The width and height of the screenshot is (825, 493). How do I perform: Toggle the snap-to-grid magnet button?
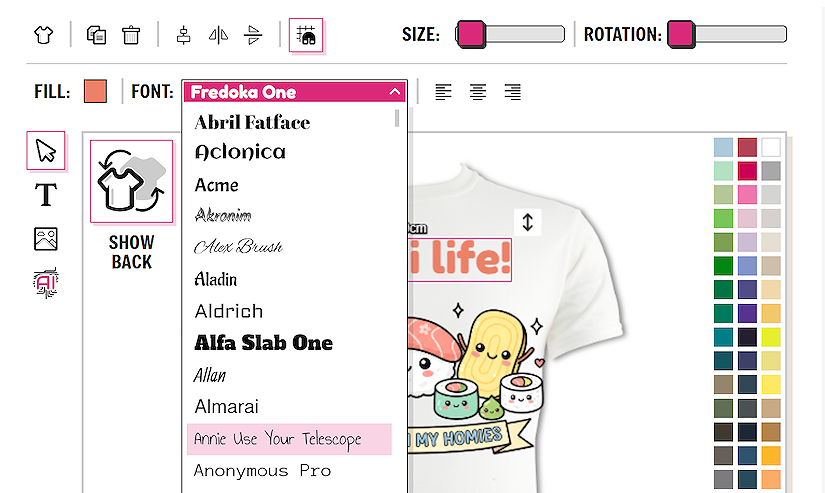pos(306,35)
